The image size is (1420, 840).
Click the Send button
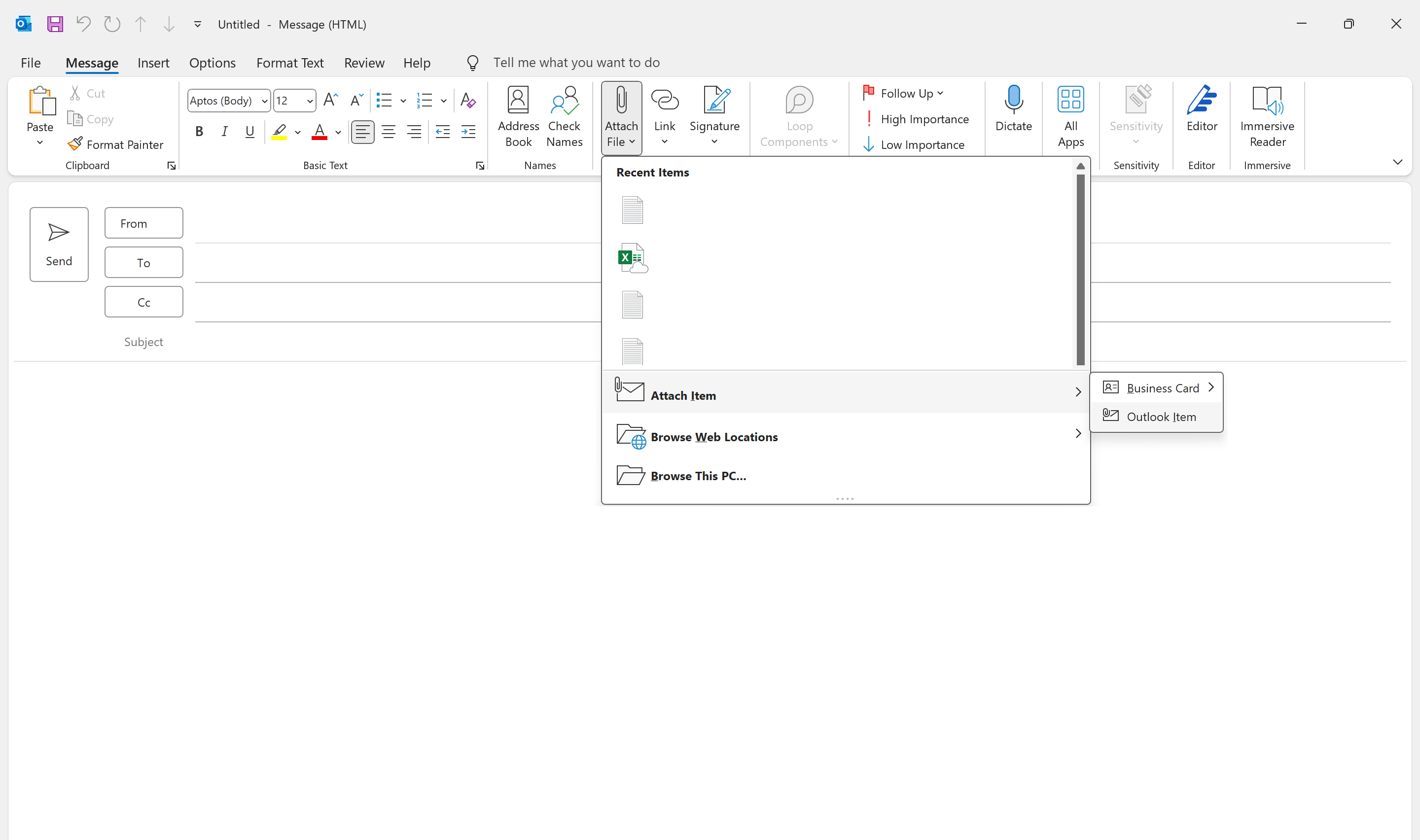coord(59,244)
